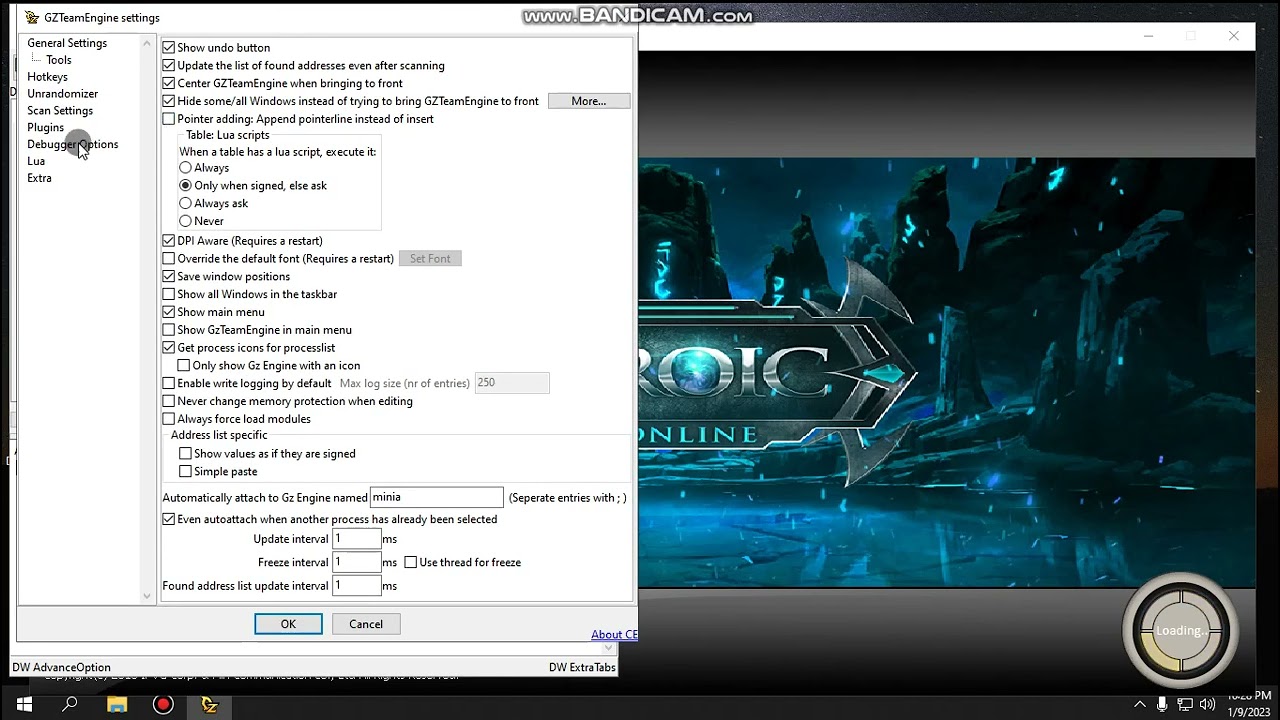
Task: Open Scan Settings page
Action: point(60,111)
